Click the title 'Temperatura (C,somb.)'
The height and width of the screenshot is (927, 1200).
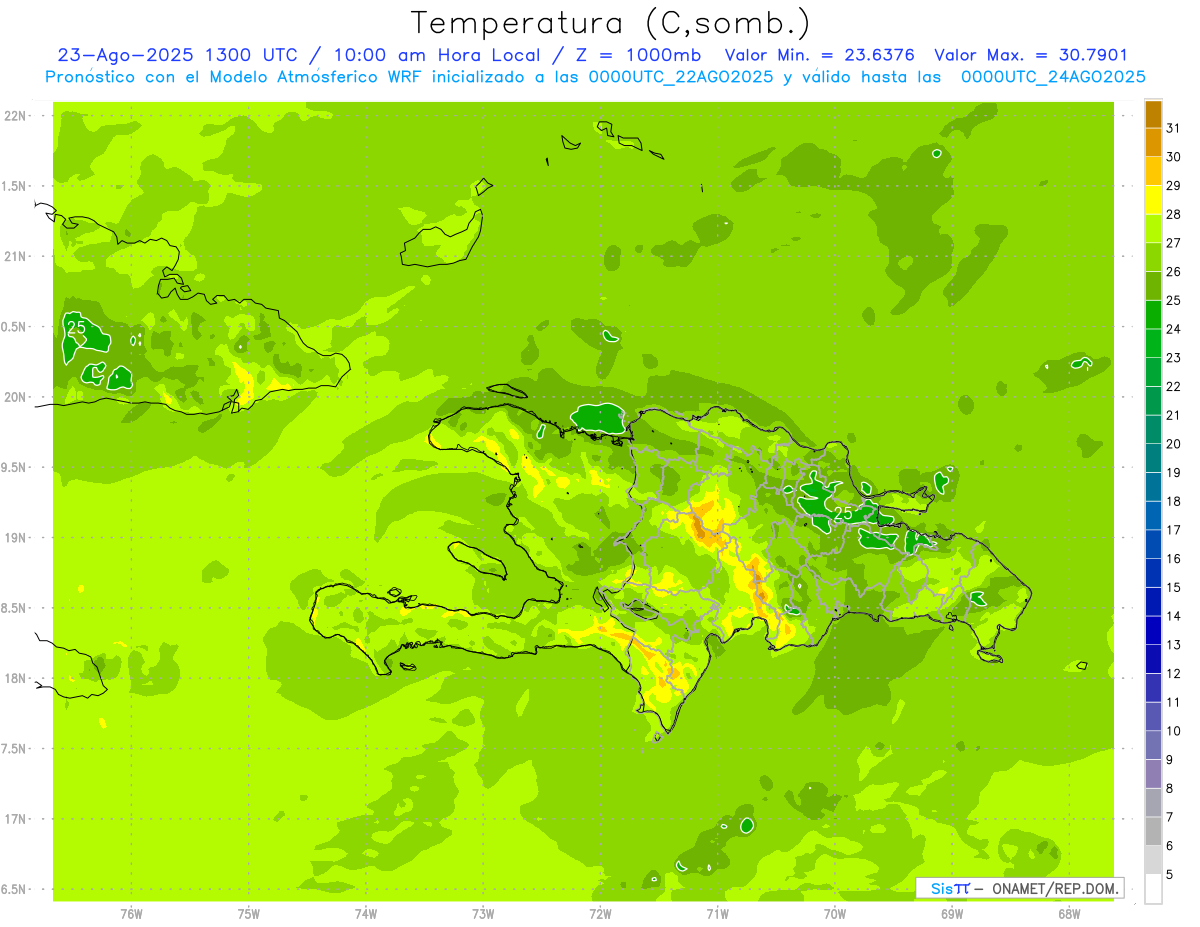611,22
